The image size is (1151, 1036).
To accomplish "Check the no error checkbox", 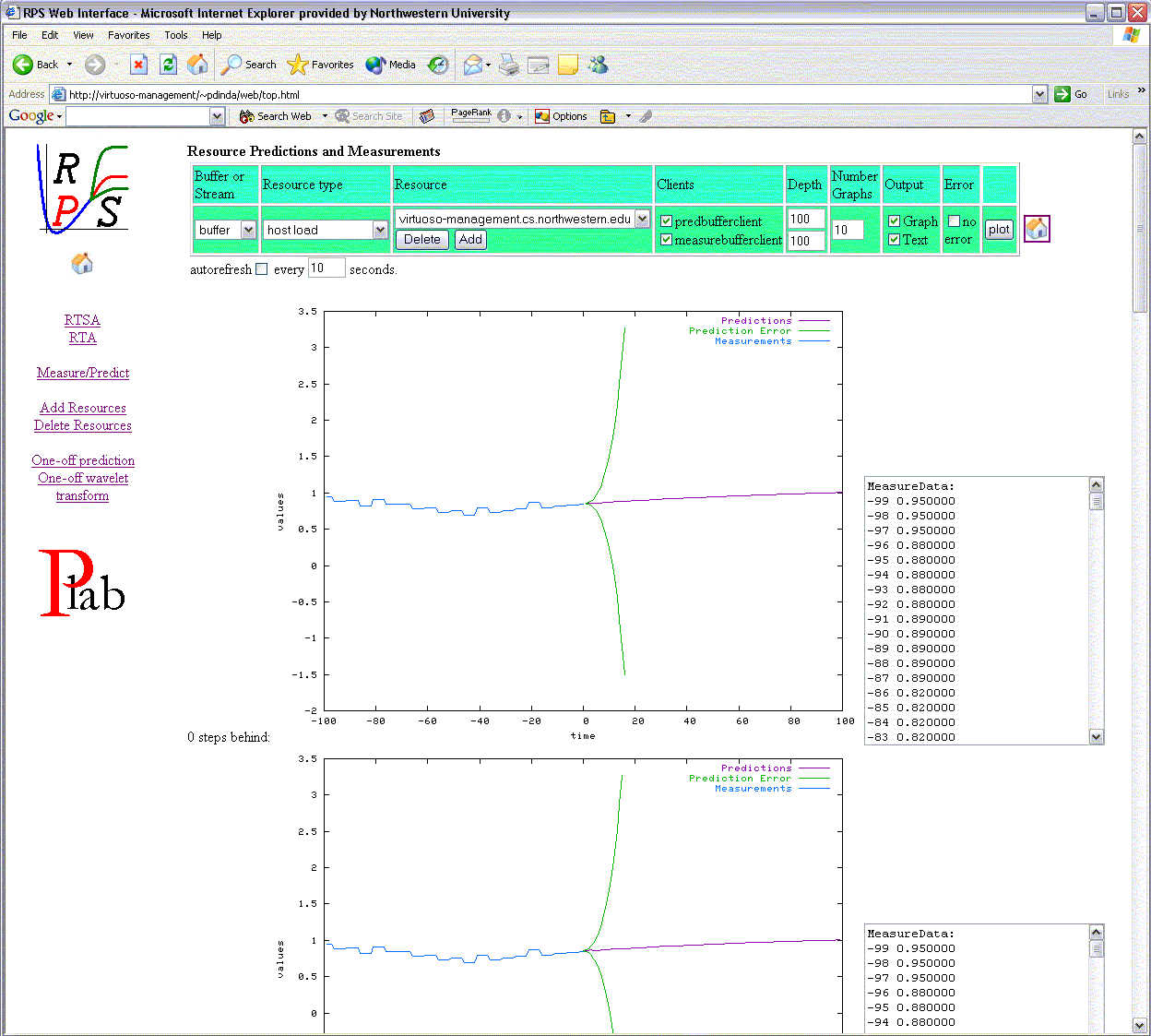I will point(955,221).
